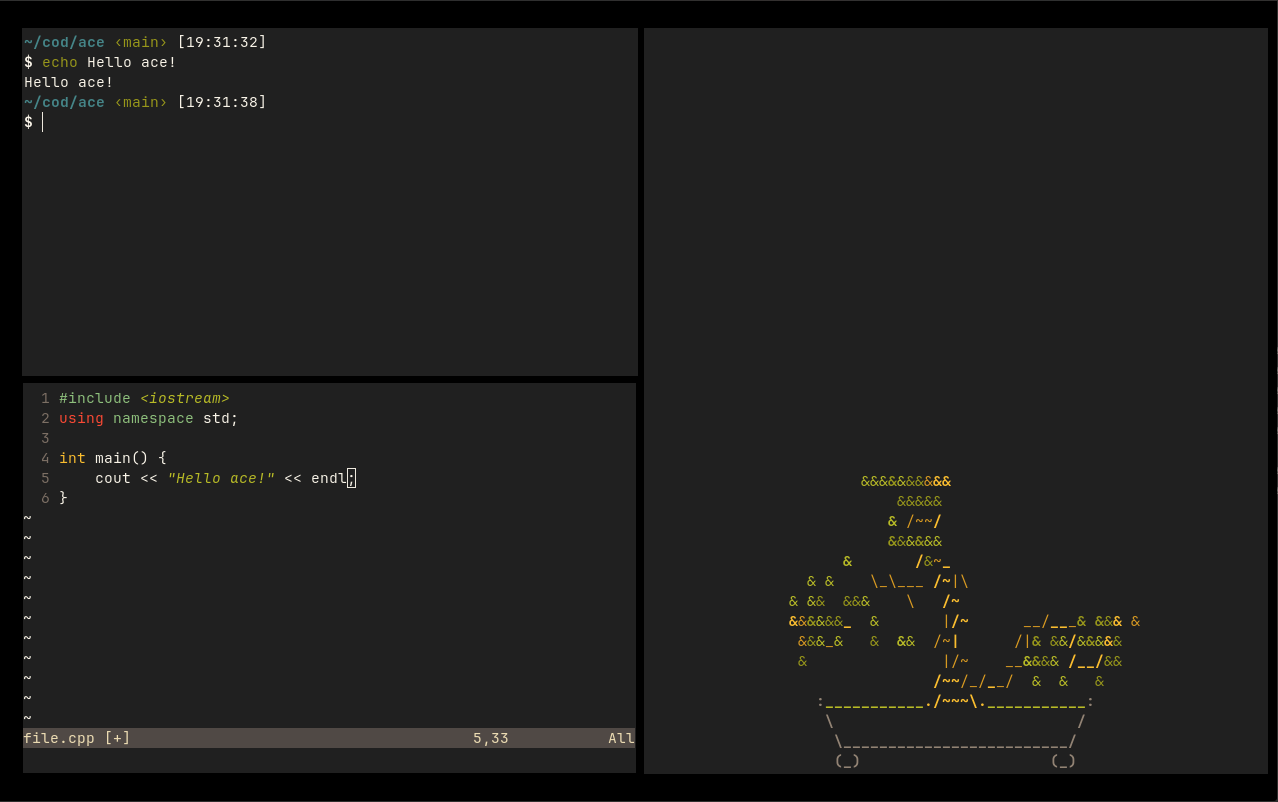Place the cursor on the #include line

144,398
